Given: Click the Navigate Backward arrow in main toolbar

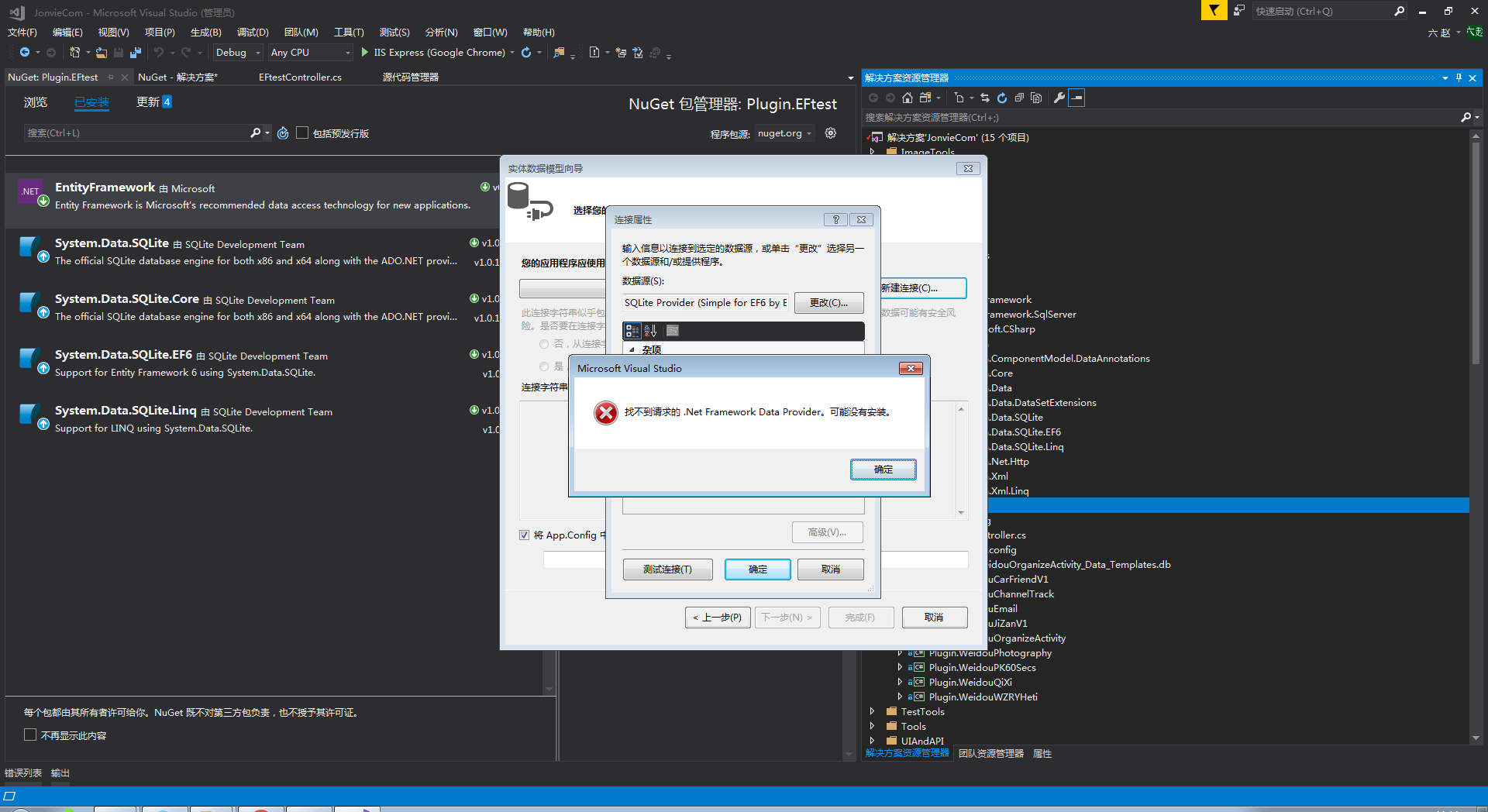Looking at the screenshot, I should click(25, 53).
